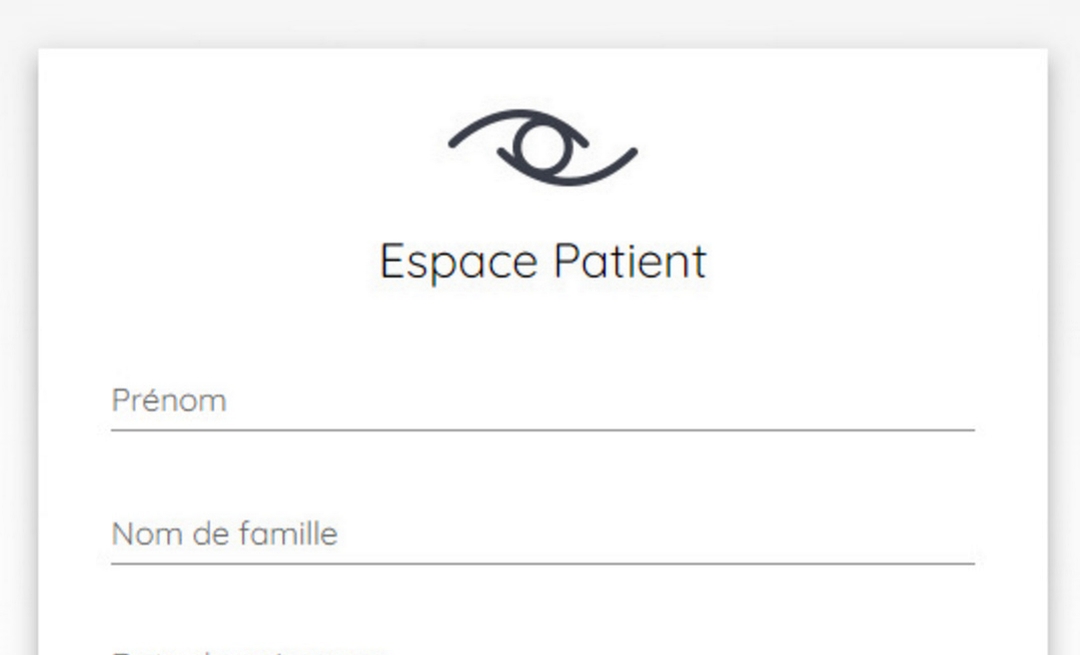Screen dimensions: 1080x655
Task: Click the underline beneath the Prénom field
Action: (x=543, y=430)
